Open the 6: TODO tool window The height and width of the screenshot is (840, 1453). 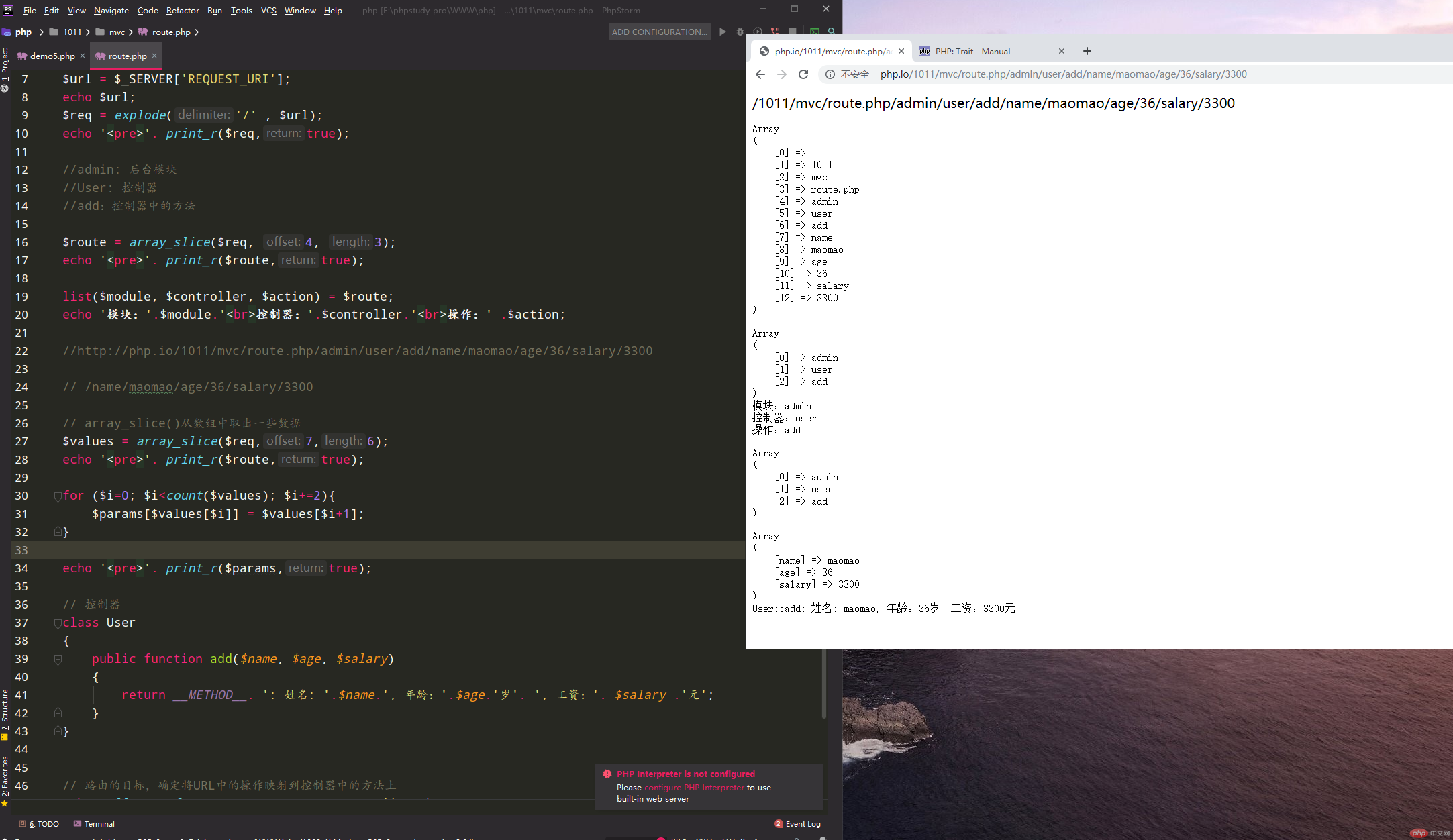pyautogui.click(x=40, y=824)
